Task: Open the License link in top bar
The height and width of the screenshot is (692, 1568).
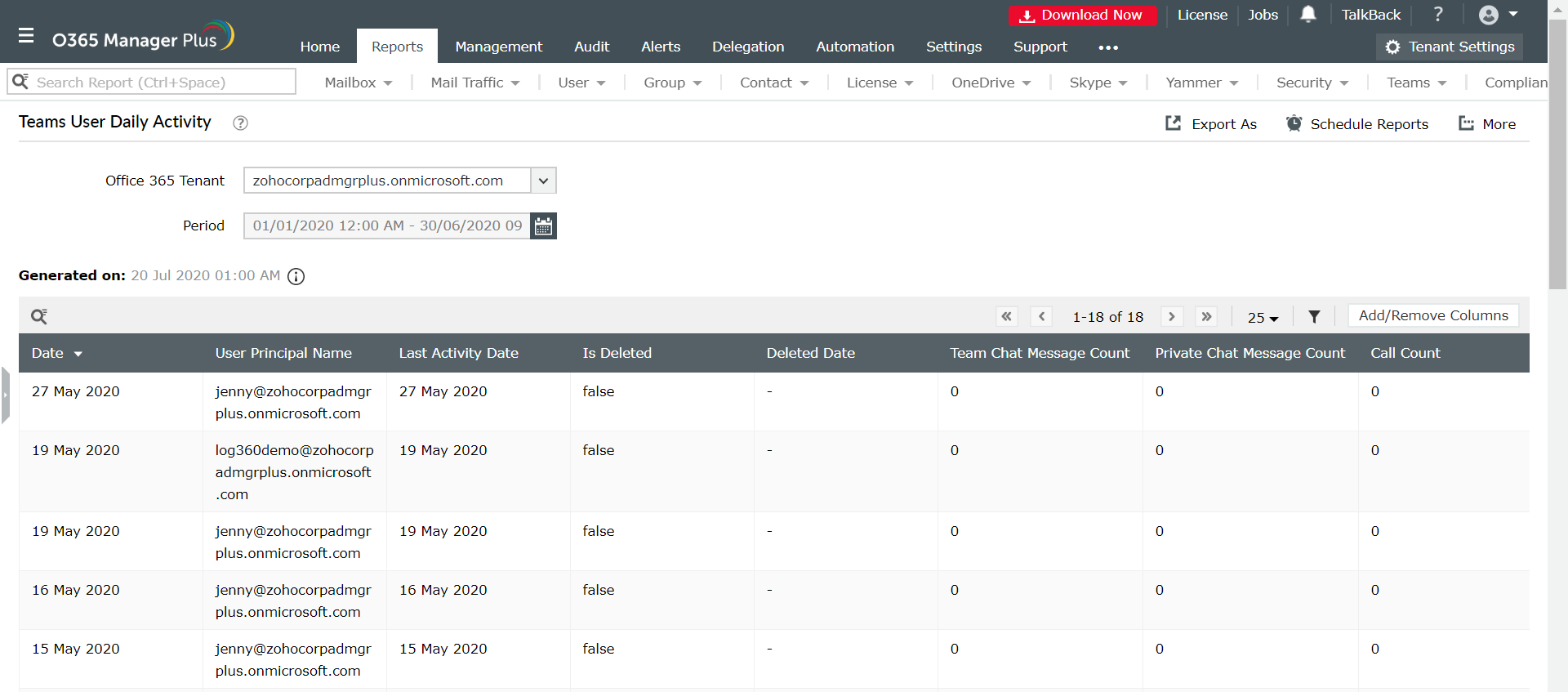Action: point(1202,15)
